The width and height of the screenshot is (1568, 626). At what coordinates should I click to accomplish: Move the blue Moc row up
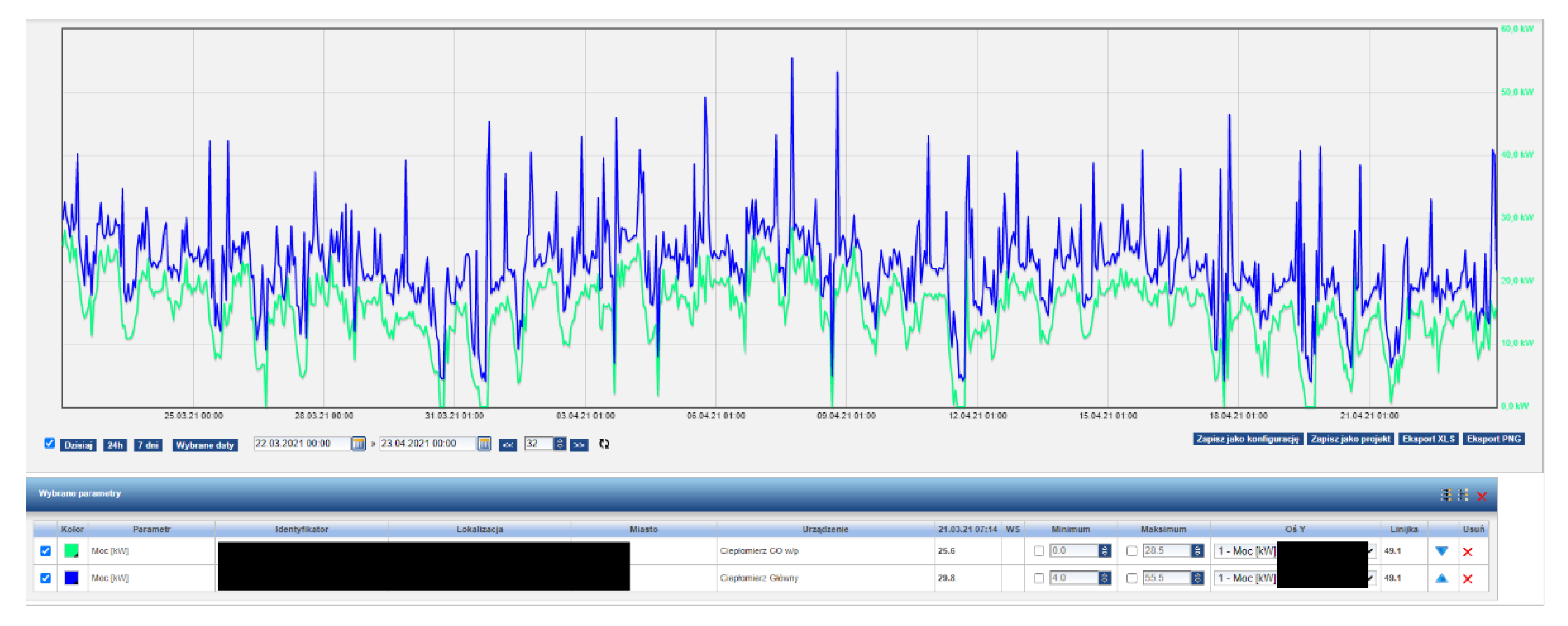tap(1441, 578)
